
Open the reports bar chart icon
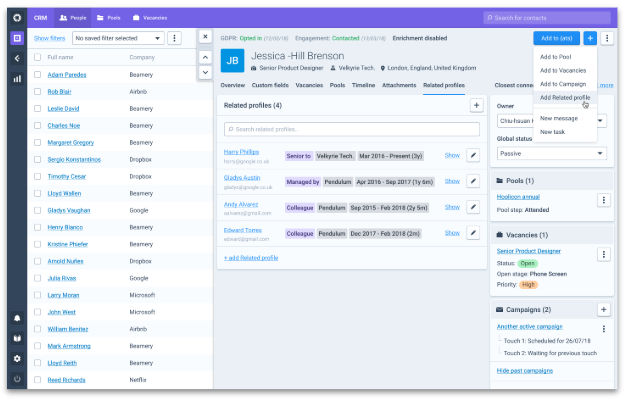[17, 78]
